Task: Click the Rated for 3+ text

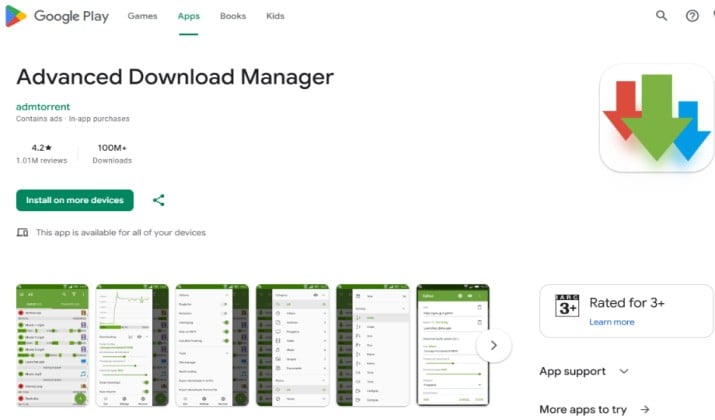Action: [x=627, y=303]
